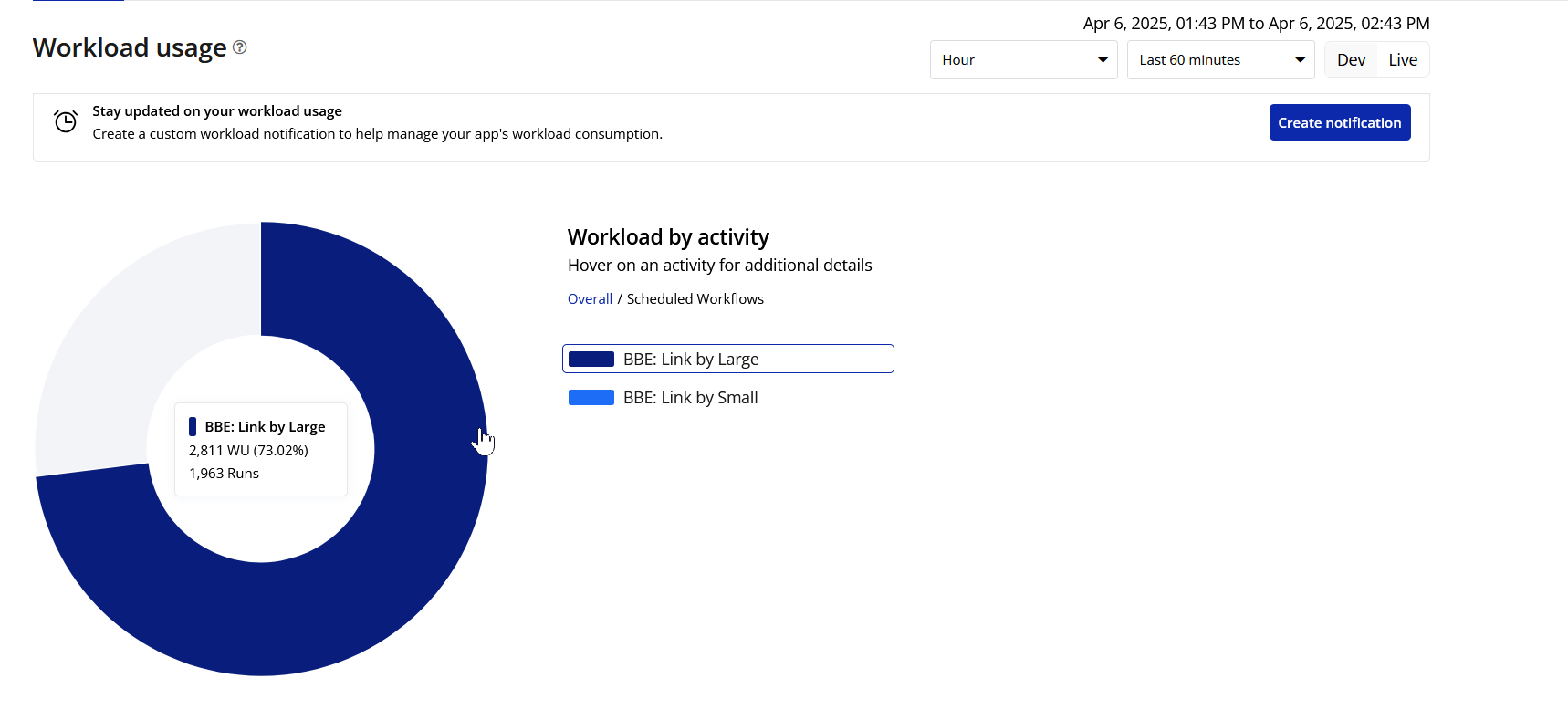Click the date range text at top right
This screenshot has height=720, width=1568.
tap(1256, 24)
